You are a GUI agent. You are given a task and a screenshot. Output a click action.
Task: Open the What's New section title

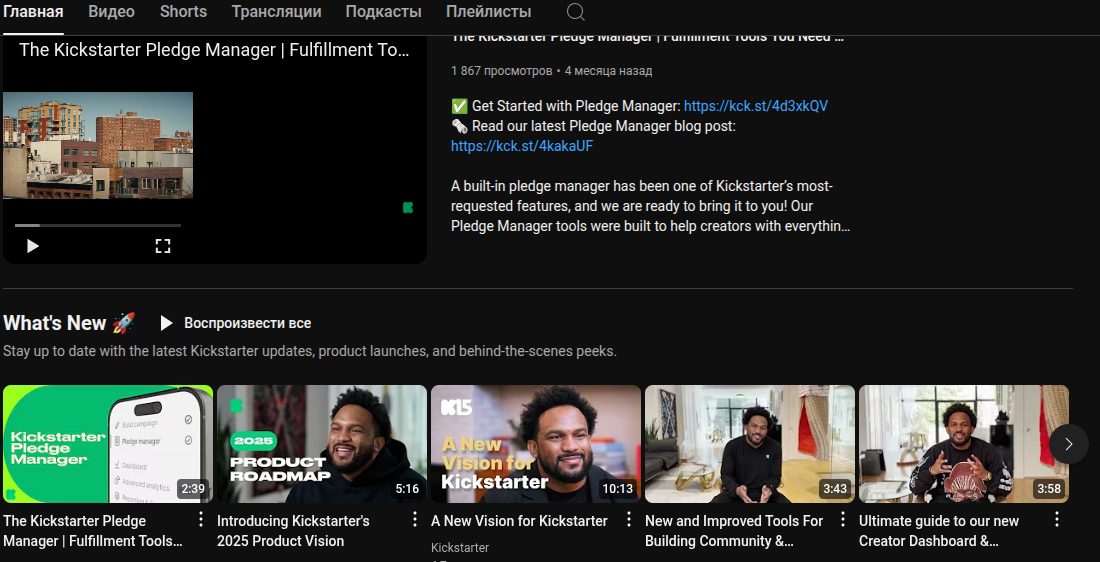(69, 323)
